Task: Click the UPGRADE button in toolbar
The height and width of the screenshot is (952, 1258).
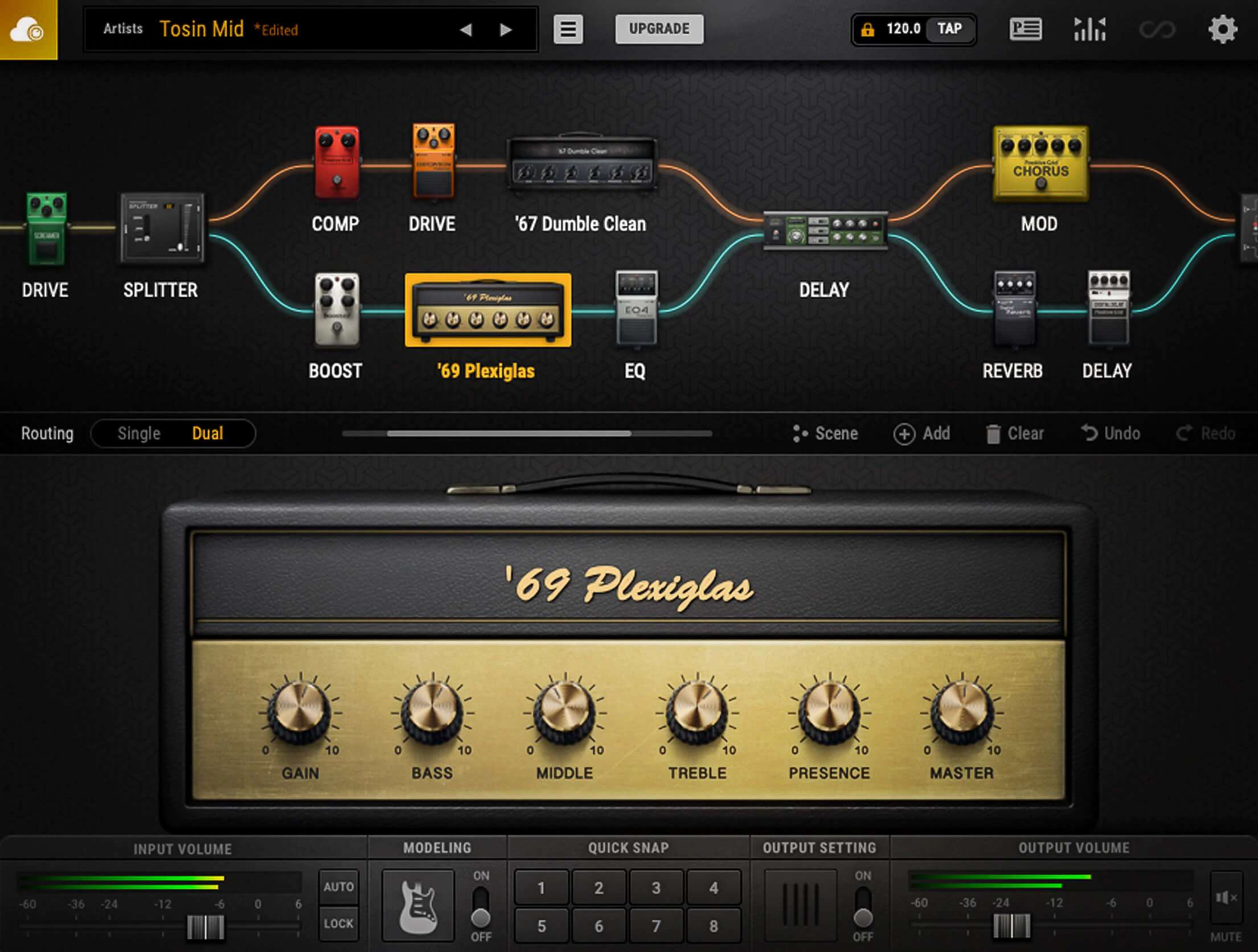Action: (658, 29)
